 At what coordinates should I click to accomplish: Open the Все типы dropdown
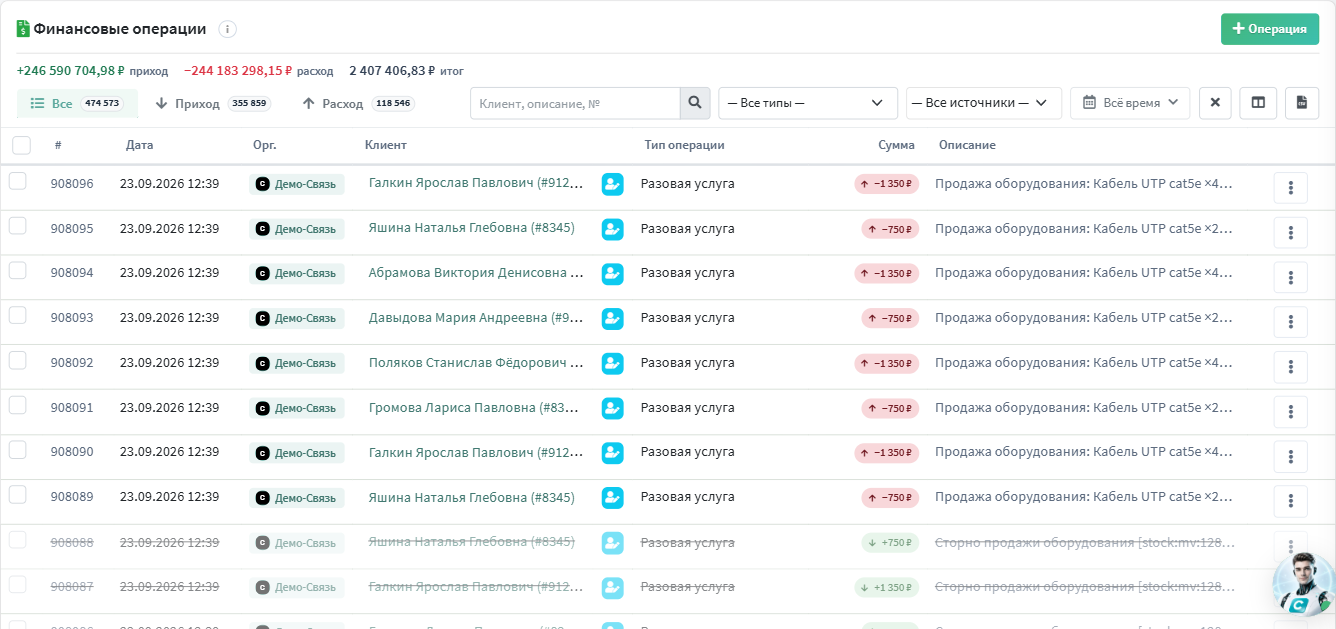click(x=808, y=103)
